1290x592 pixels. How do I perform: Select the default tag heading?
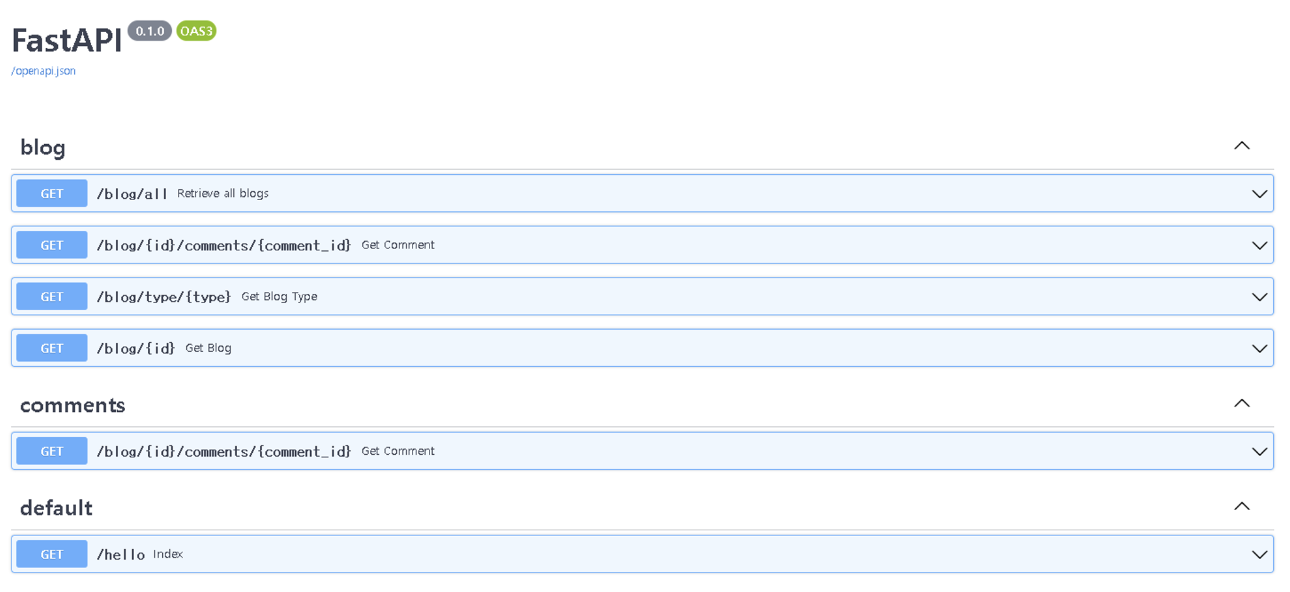tap(56, 508)
